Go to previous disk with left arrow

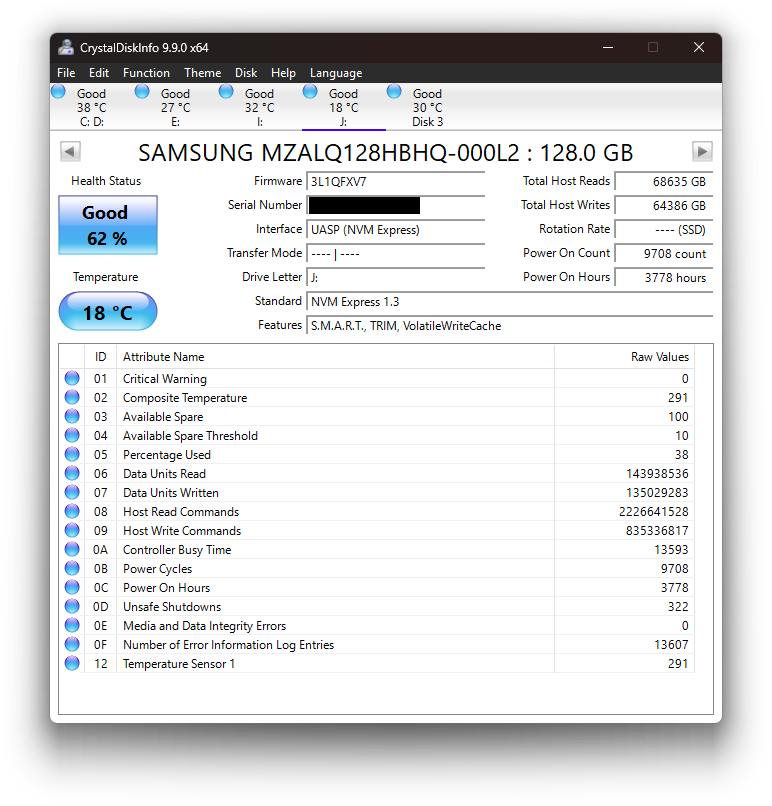coord(70,152)
